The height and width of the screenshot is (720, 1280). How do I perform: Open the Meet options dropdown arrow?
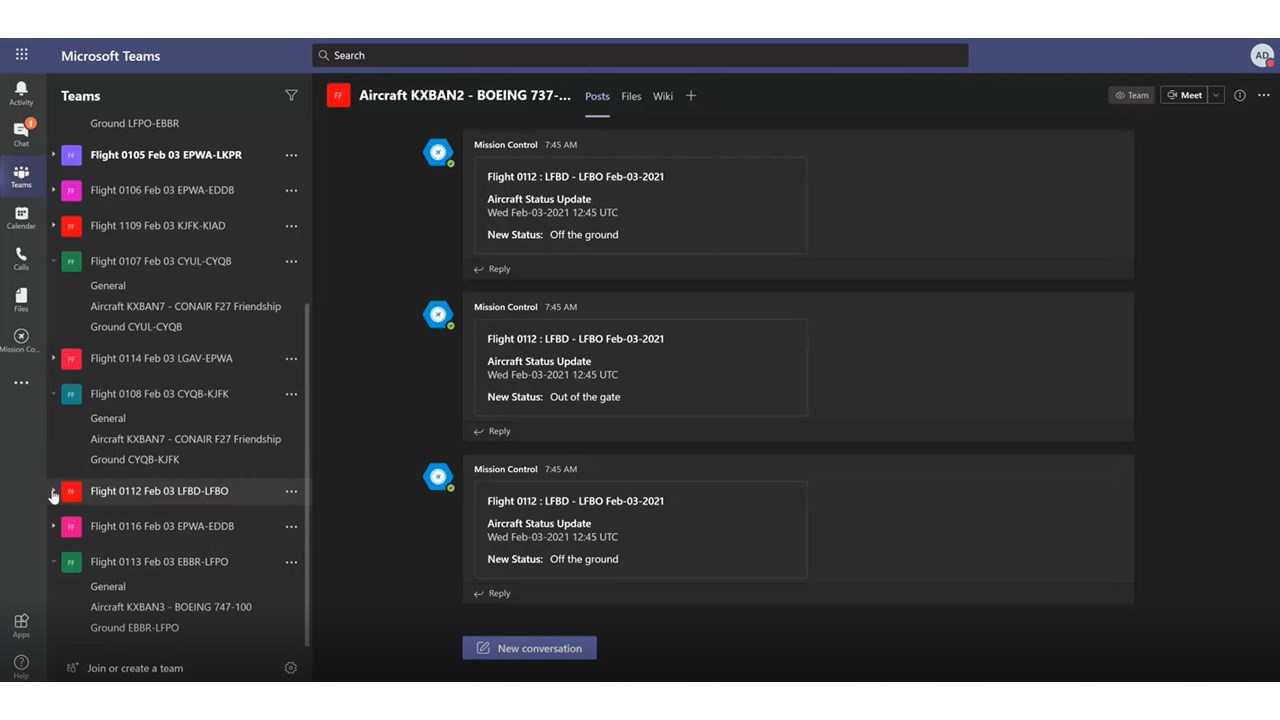pos(1216,96)
